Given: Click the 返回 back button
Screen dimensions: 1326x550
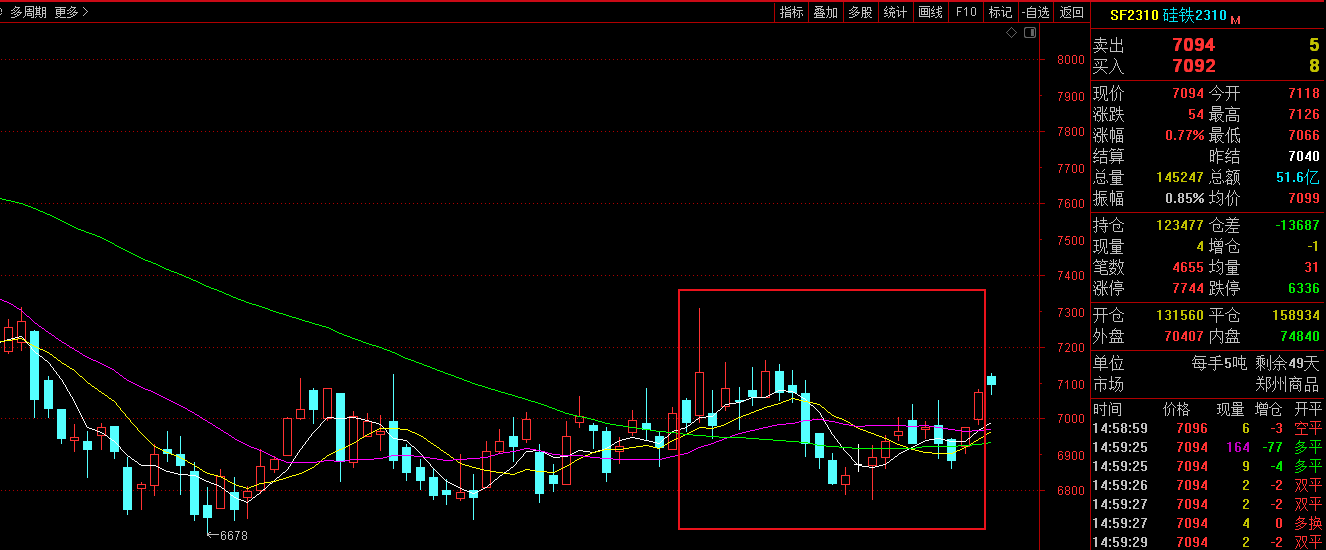Looking at the screenshot, I should [x=1071, y=12].
